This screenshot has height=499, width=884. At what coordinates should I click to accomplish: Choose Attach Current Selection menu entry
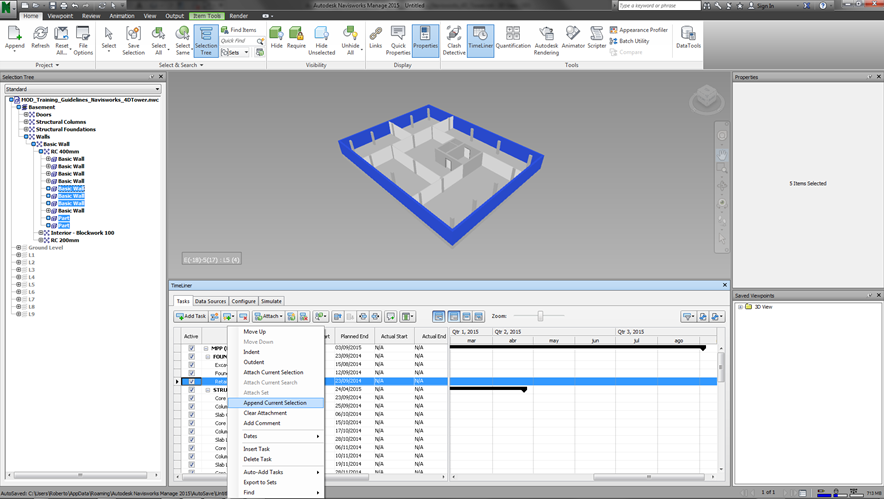273,372
